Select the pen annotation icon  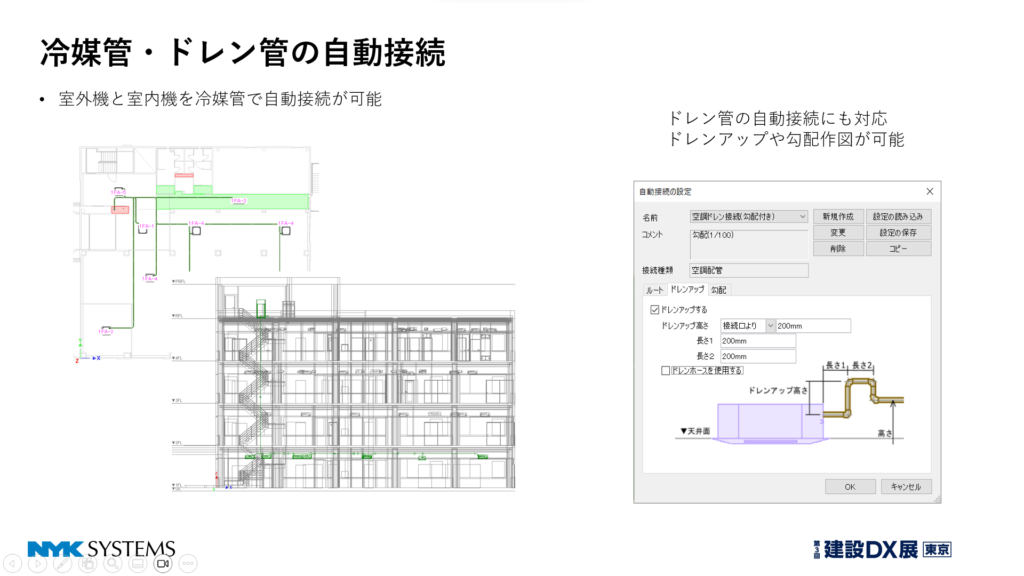(x=61, y=563)
